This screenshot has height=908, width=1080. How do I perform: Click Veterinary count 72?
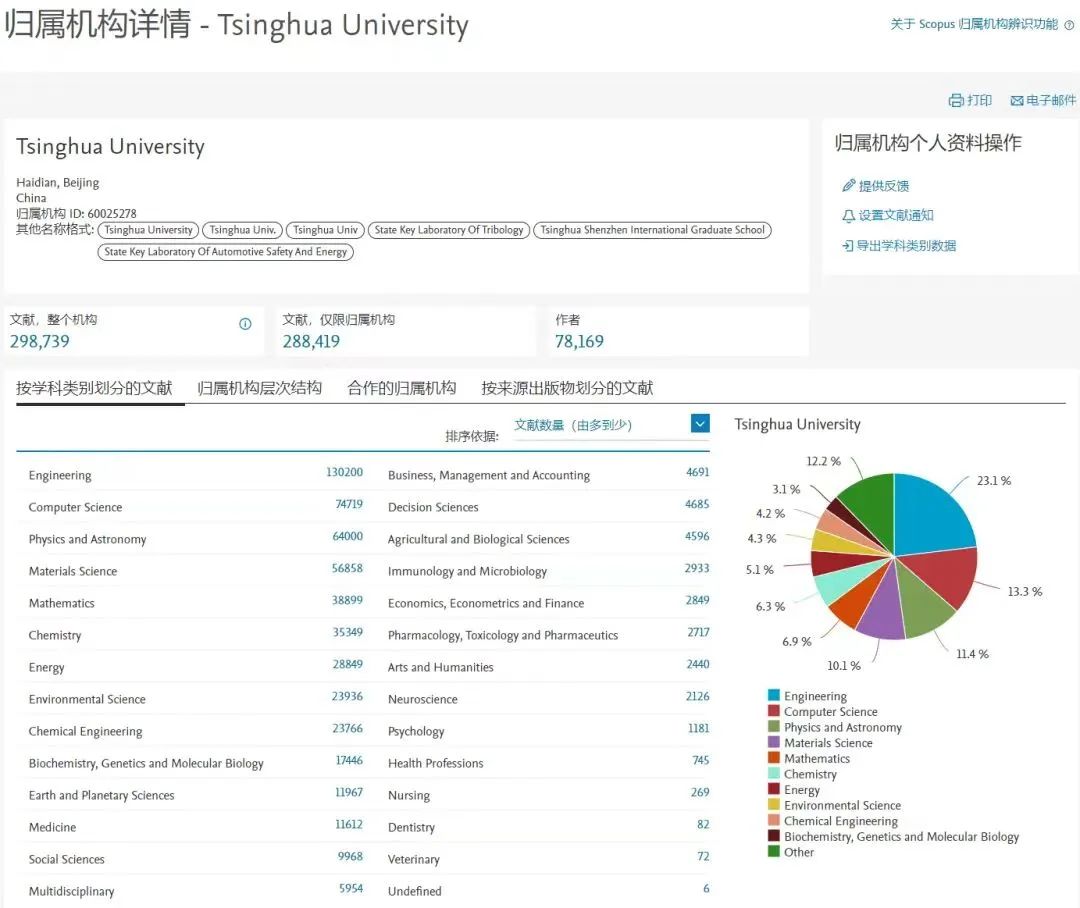[703, 856]
